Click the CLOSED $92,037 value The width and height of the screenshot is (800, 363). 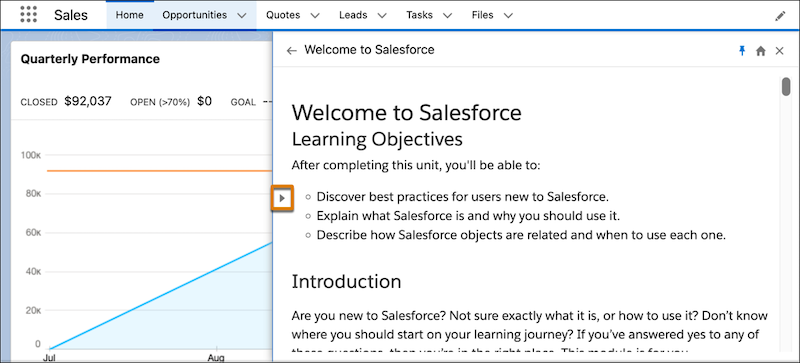point(88,102)
